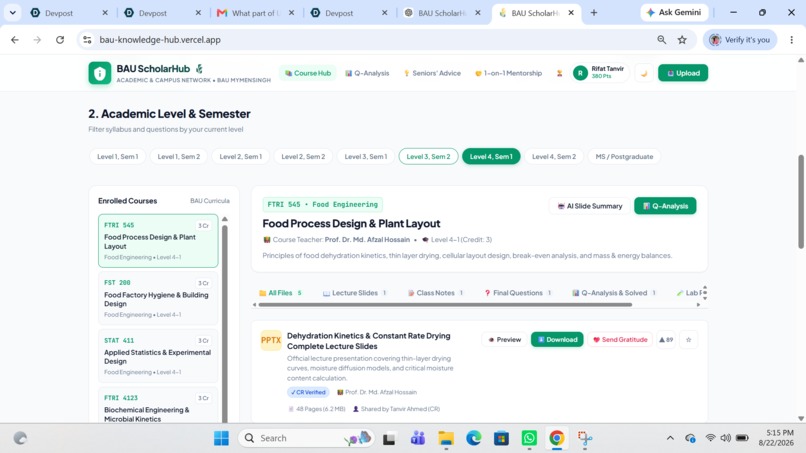The width and height of the screenshot is (806, 453).
Task: Select FST 208 Food Factory Hygiene course
Action: [x=158, y=298]
